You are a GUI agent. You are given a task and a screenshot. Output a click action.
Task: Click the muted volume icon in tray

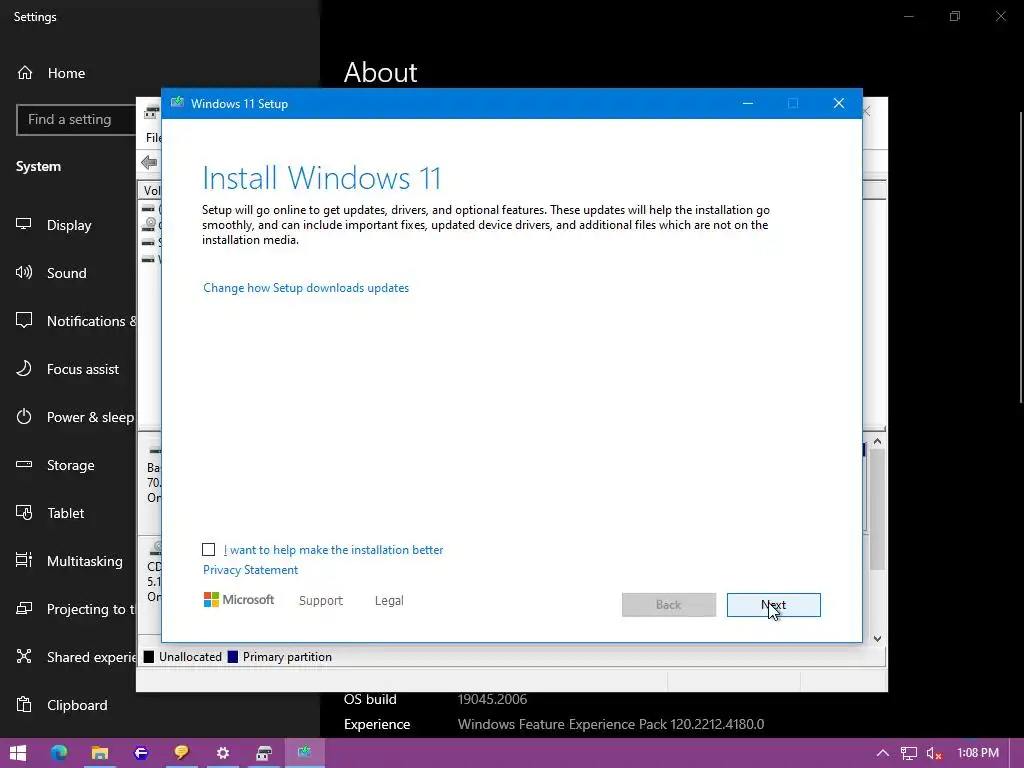click(934, 753)
